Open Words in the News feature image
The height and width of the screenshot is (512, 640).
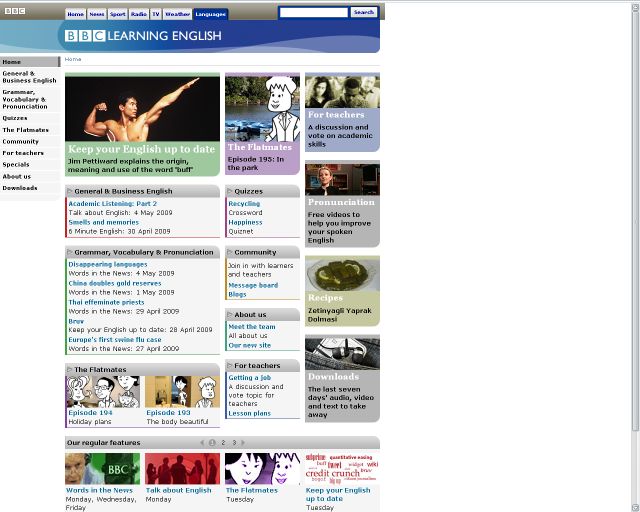click(x=102, y=469)
